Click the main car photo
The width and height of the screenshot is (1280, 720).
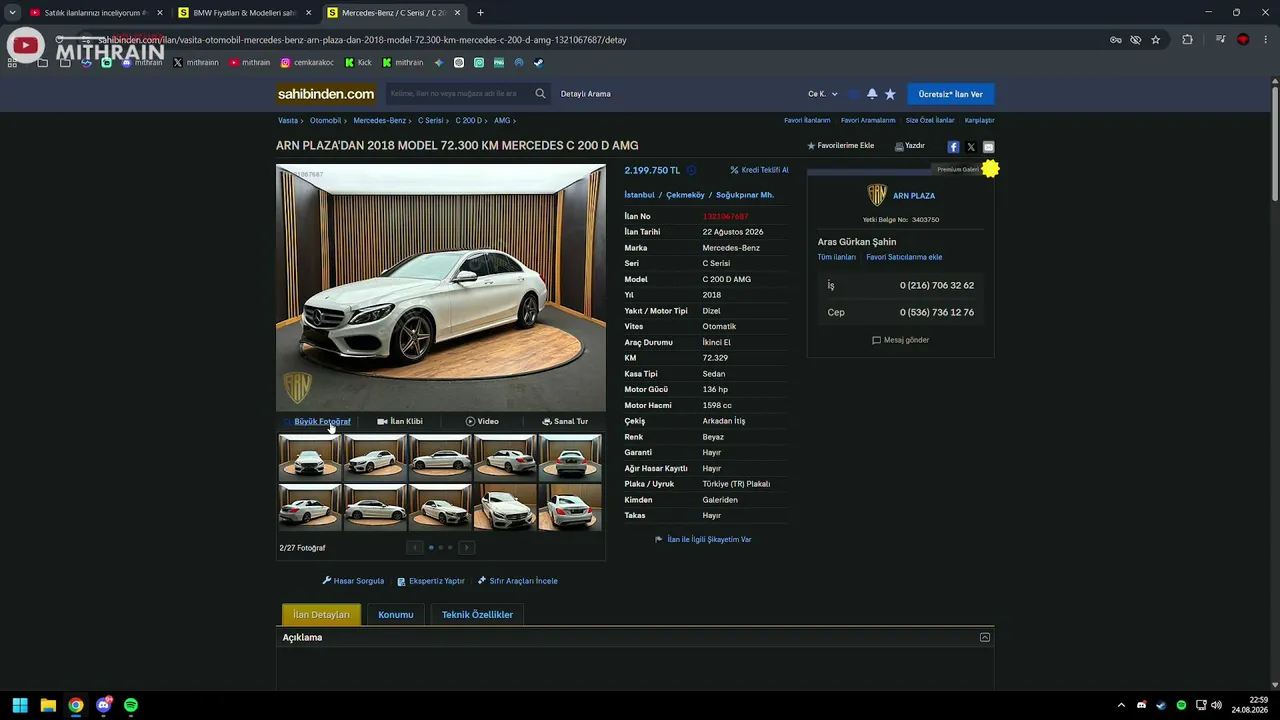tap(441, 288)
